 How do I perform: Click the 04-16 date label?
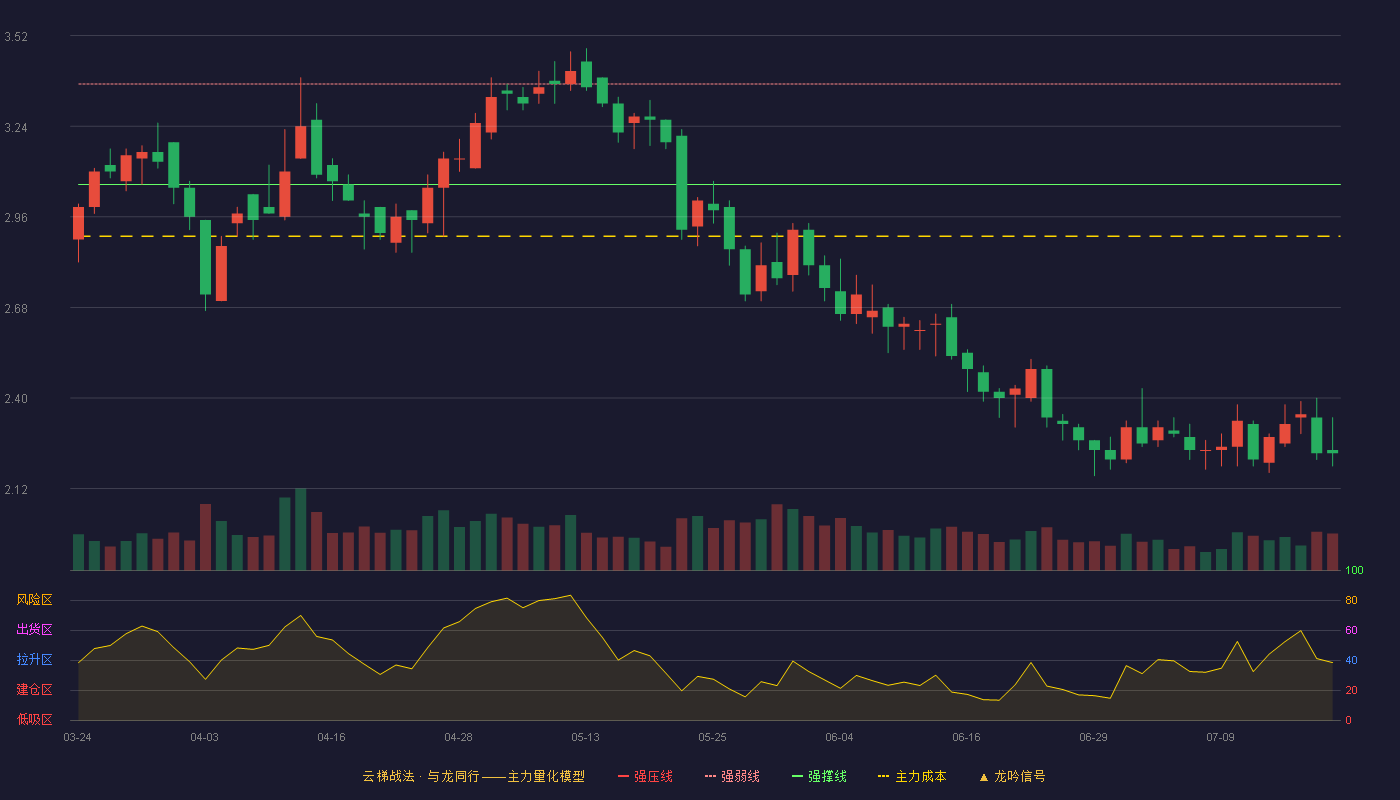click(x=331, y=737)
